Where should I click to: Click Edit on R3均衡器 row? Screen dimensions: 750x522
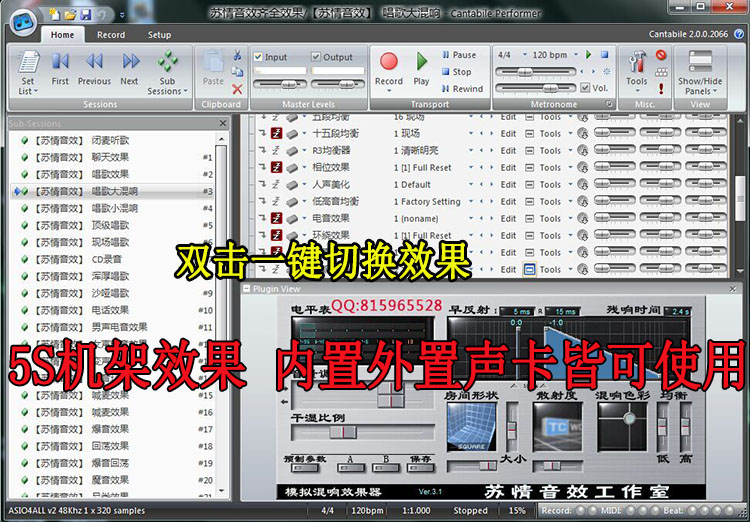(x=508, y=151)
